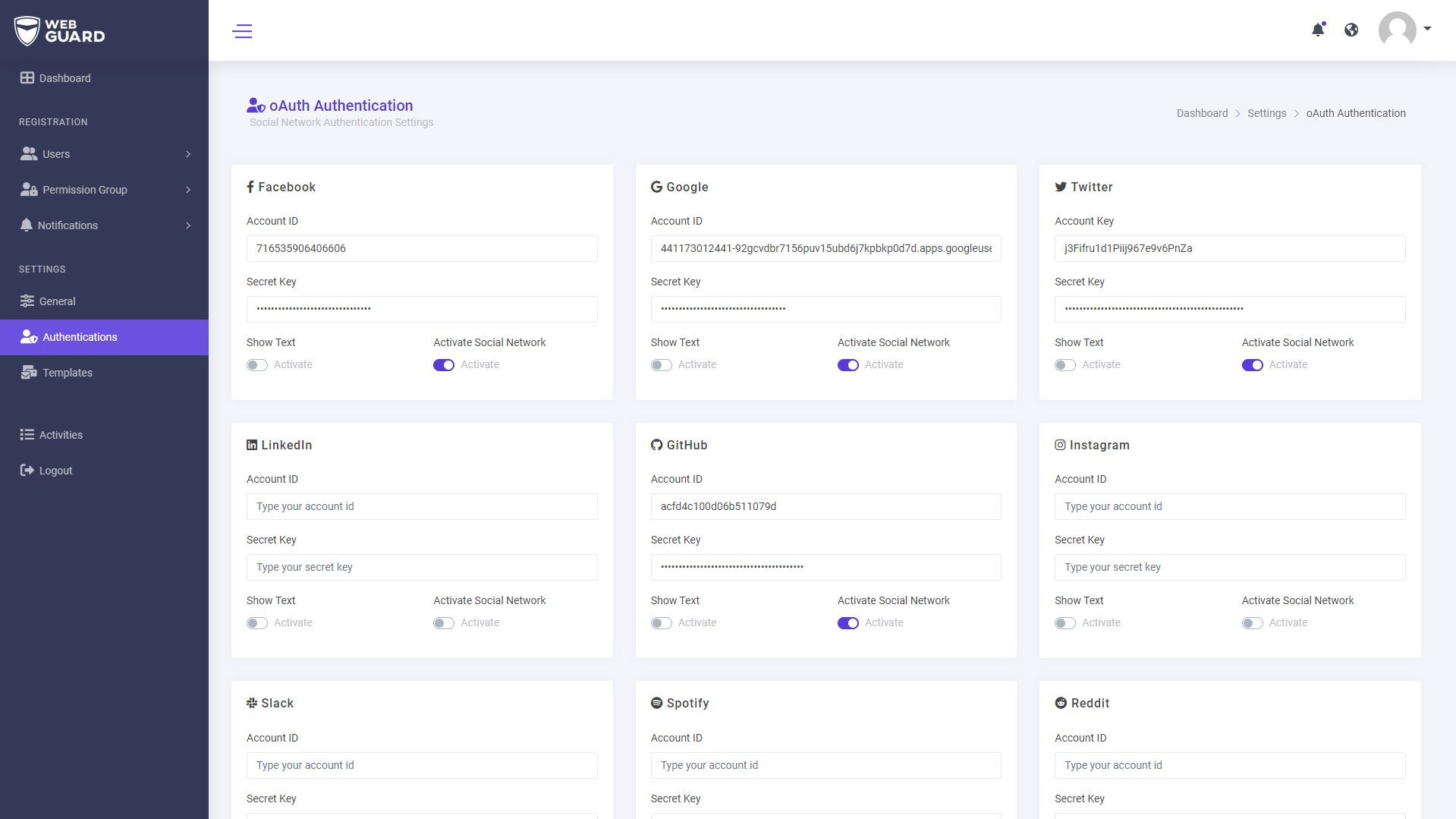Image resolution: width=1456 pixels, height=819 pixels.
Task: Disable the GitHub Activate Social Network switch
Action: tap(848, 623)
